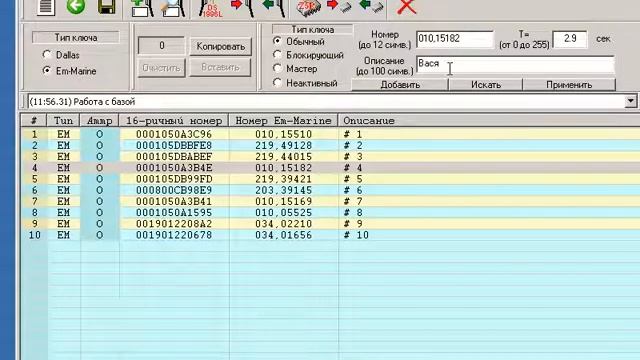Viewport: 640px width, 360px height.
Task: Click the 16-ричный номер column header
Action: [x=174, y=121]
